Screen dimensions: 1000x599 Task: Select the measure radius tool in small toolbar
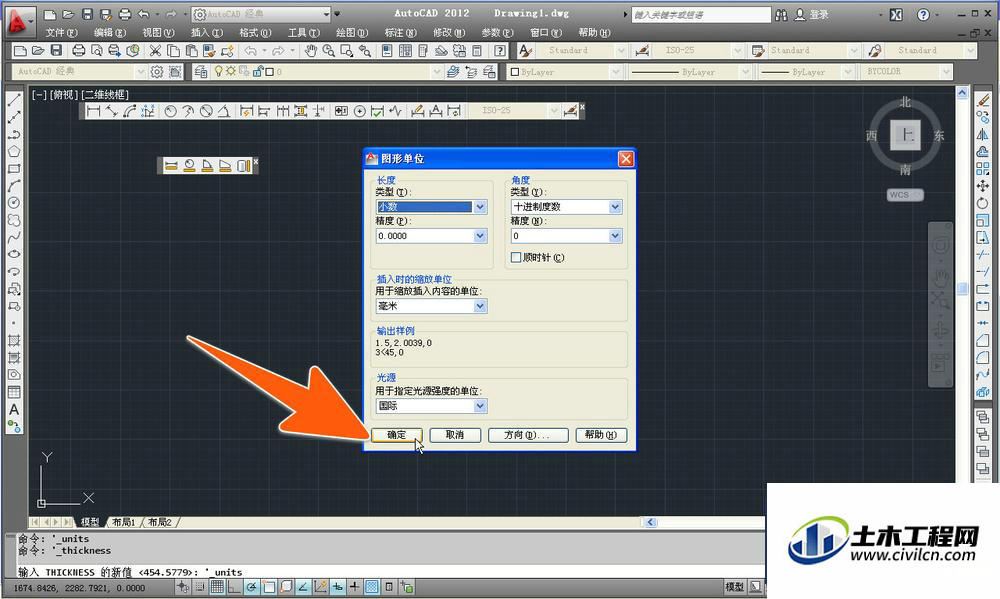(189, 166)
